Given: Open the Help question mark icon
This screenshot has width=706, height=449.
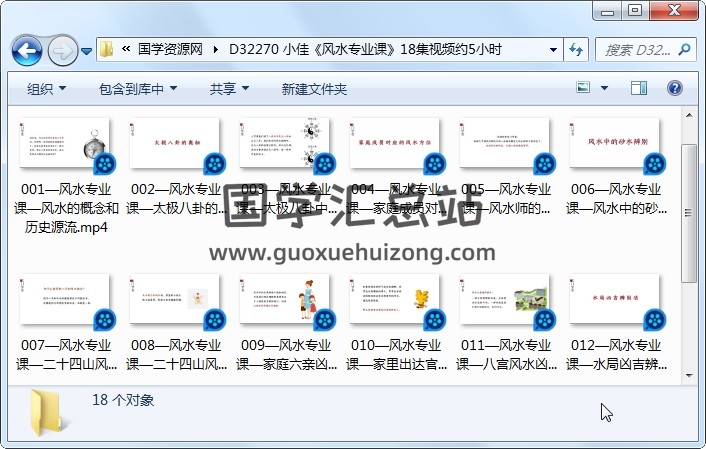Looking at the screenshot, I should pyautogui.click(x=674, y=88).
